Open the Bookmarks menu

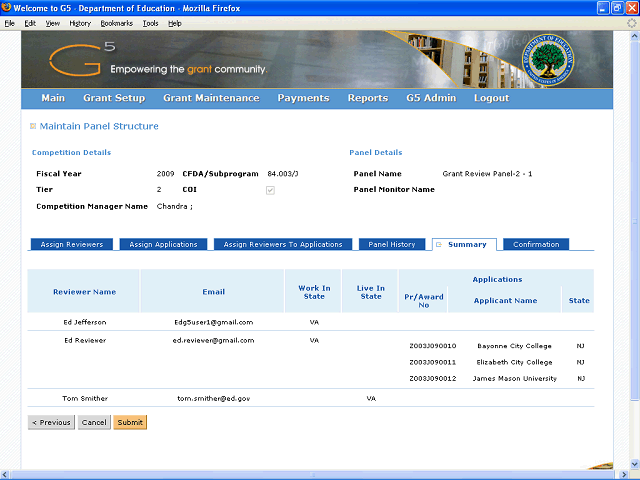click(x=116, y=22)
